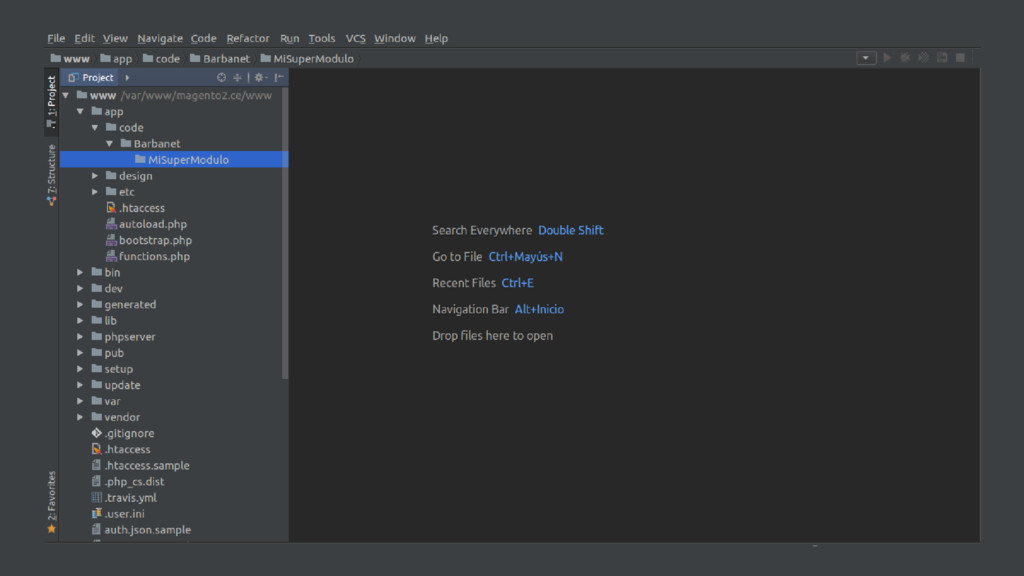Open the run configuration dropdown
The height and width of the screenshot is (576, 1024).
coord(866,57)
